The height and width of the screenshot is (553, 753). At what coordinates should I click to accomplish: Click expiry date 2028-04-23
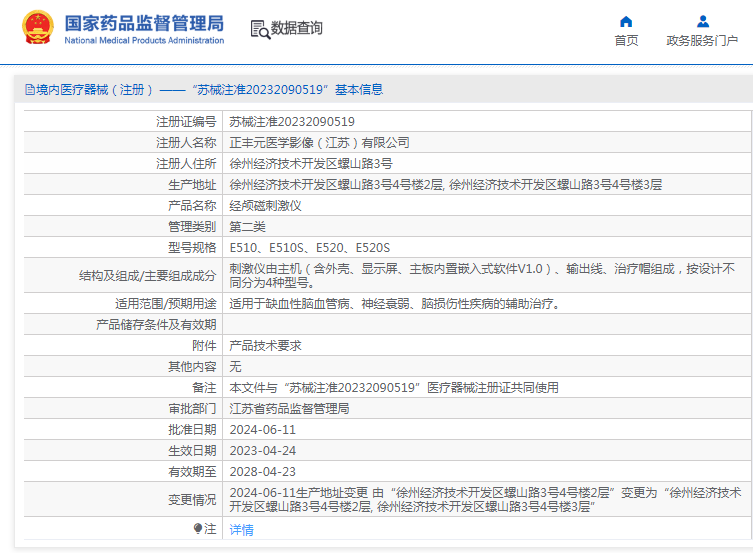click(x=263, y=472)
